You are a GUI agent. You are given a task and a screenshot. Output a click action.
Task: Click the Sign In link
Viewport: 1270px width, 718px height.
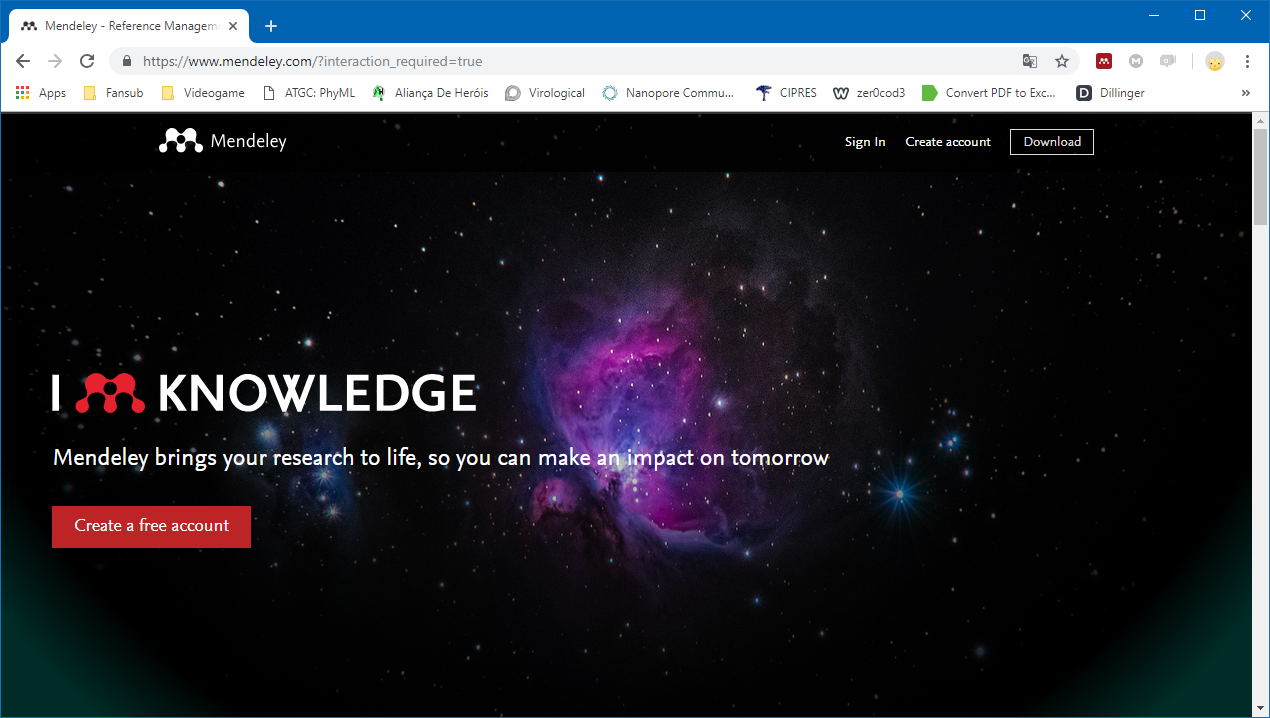[x=865, y=142]
